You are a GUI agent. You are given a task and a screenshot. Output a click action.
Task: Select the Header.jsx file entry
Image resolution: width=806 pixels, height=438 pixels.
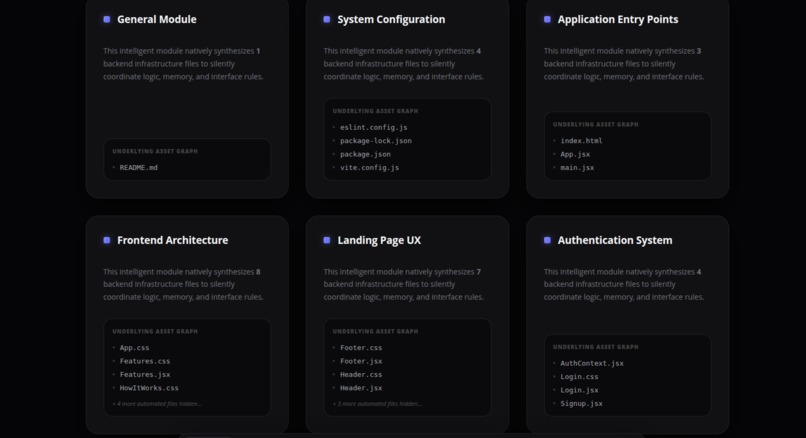361,388
